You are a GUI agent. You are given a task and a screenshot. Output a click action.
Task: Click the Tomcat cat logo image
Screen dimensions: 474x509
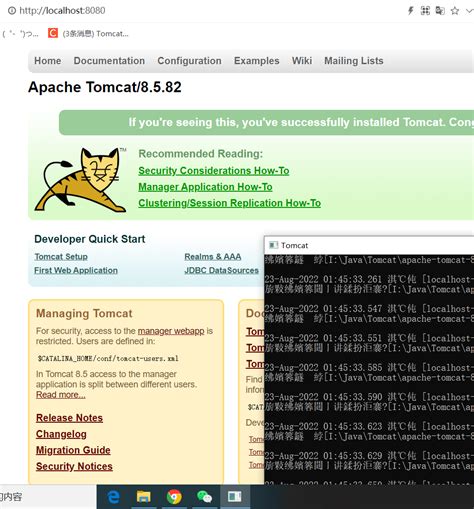(80, 180)
